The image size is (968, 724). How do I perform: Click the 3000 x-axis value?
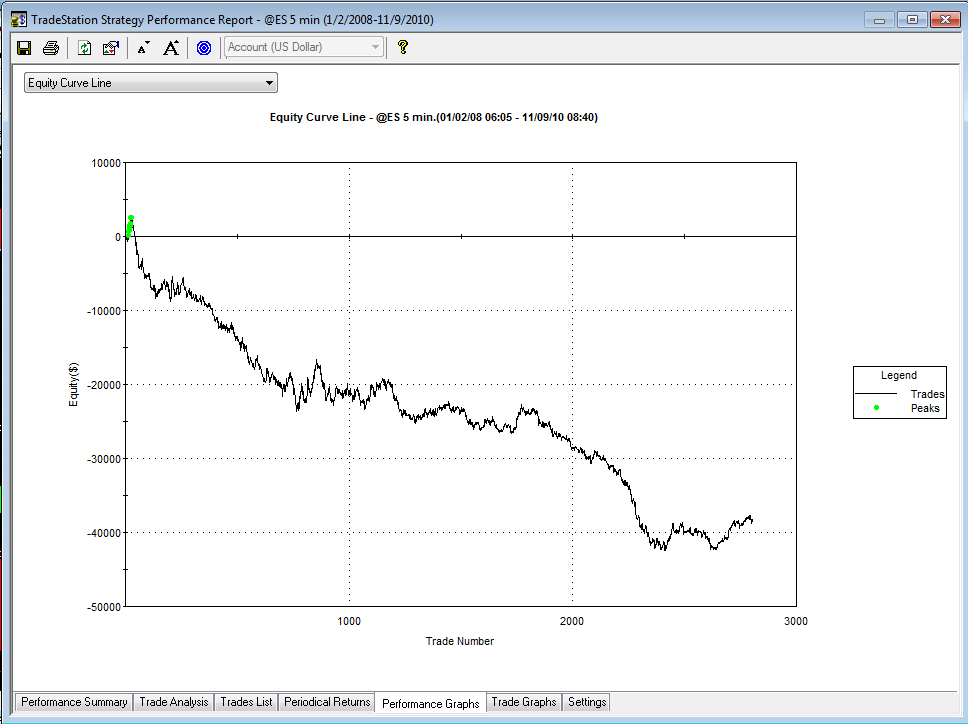[796, 622]
